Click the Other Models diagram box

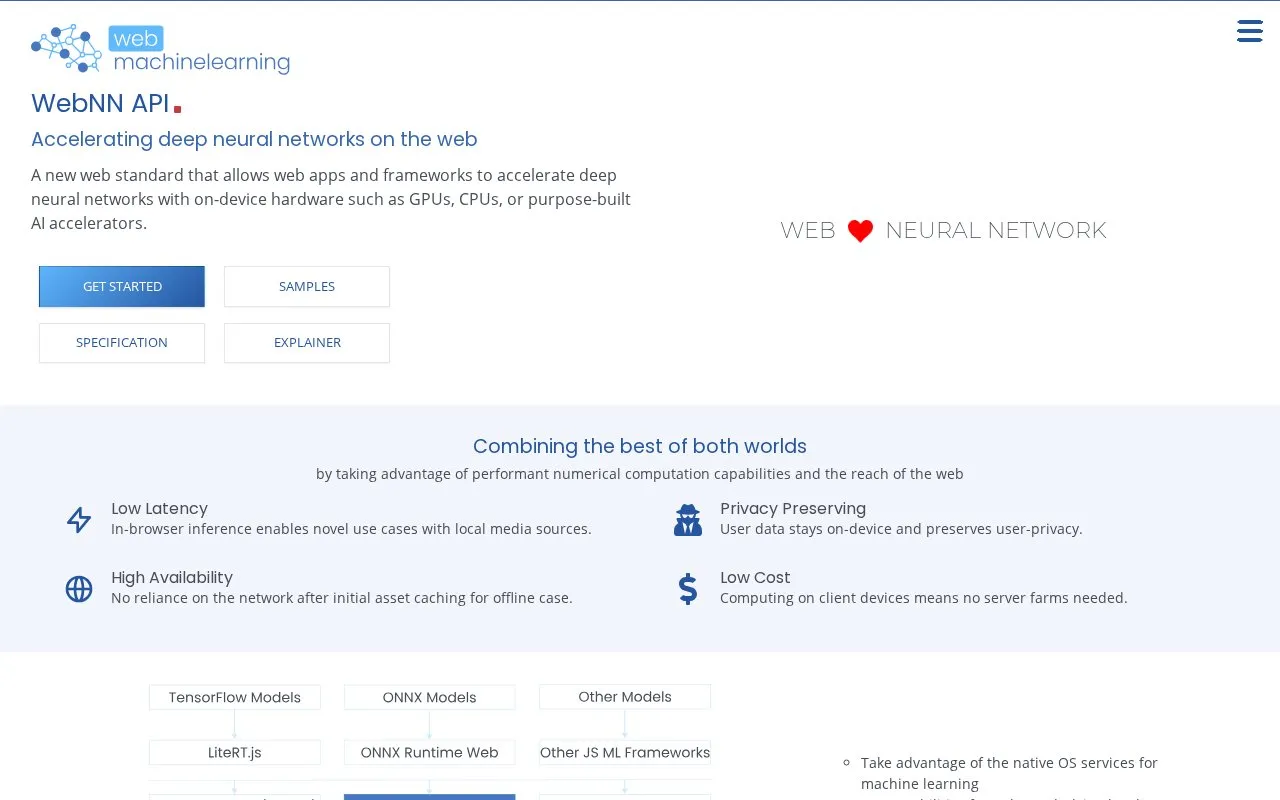pyautogui.click(x=625, y=697)
